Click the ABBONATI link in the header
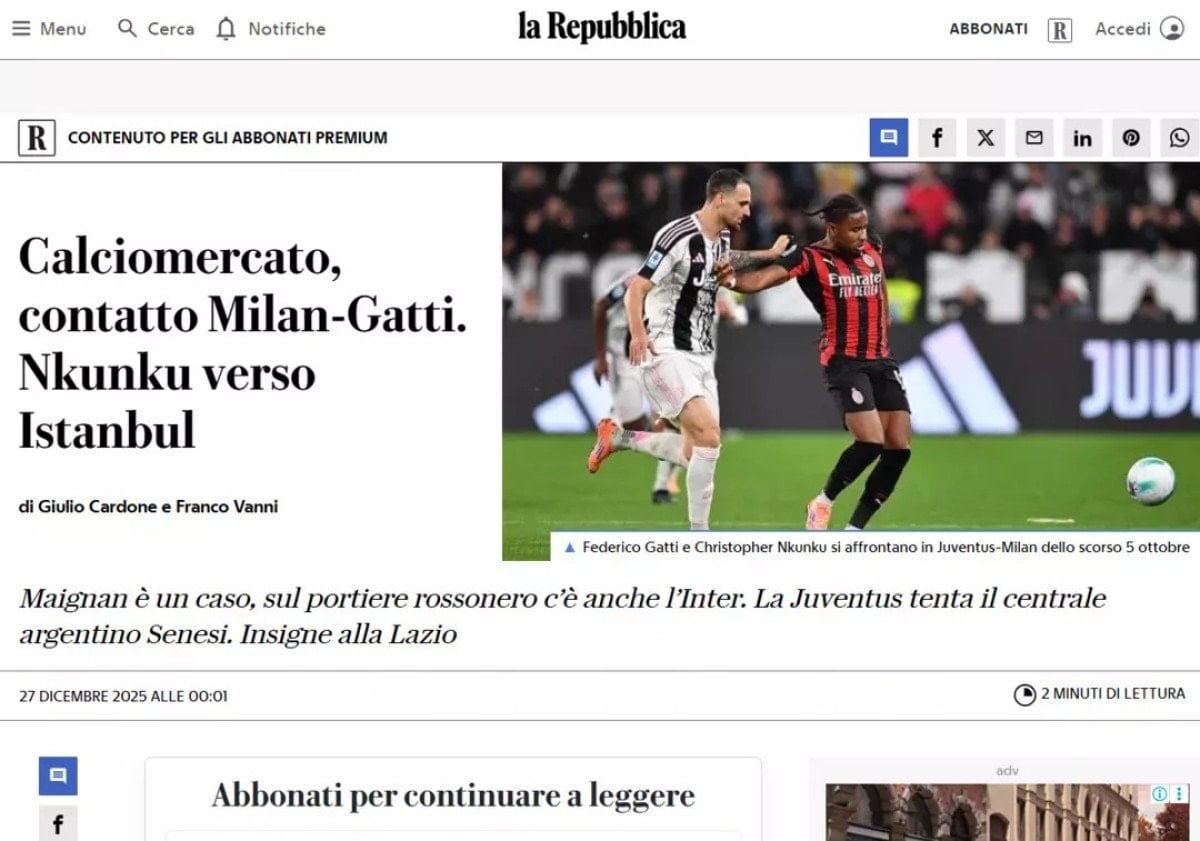This screenshot has width=1200, height=841. (x=988, y=29)
